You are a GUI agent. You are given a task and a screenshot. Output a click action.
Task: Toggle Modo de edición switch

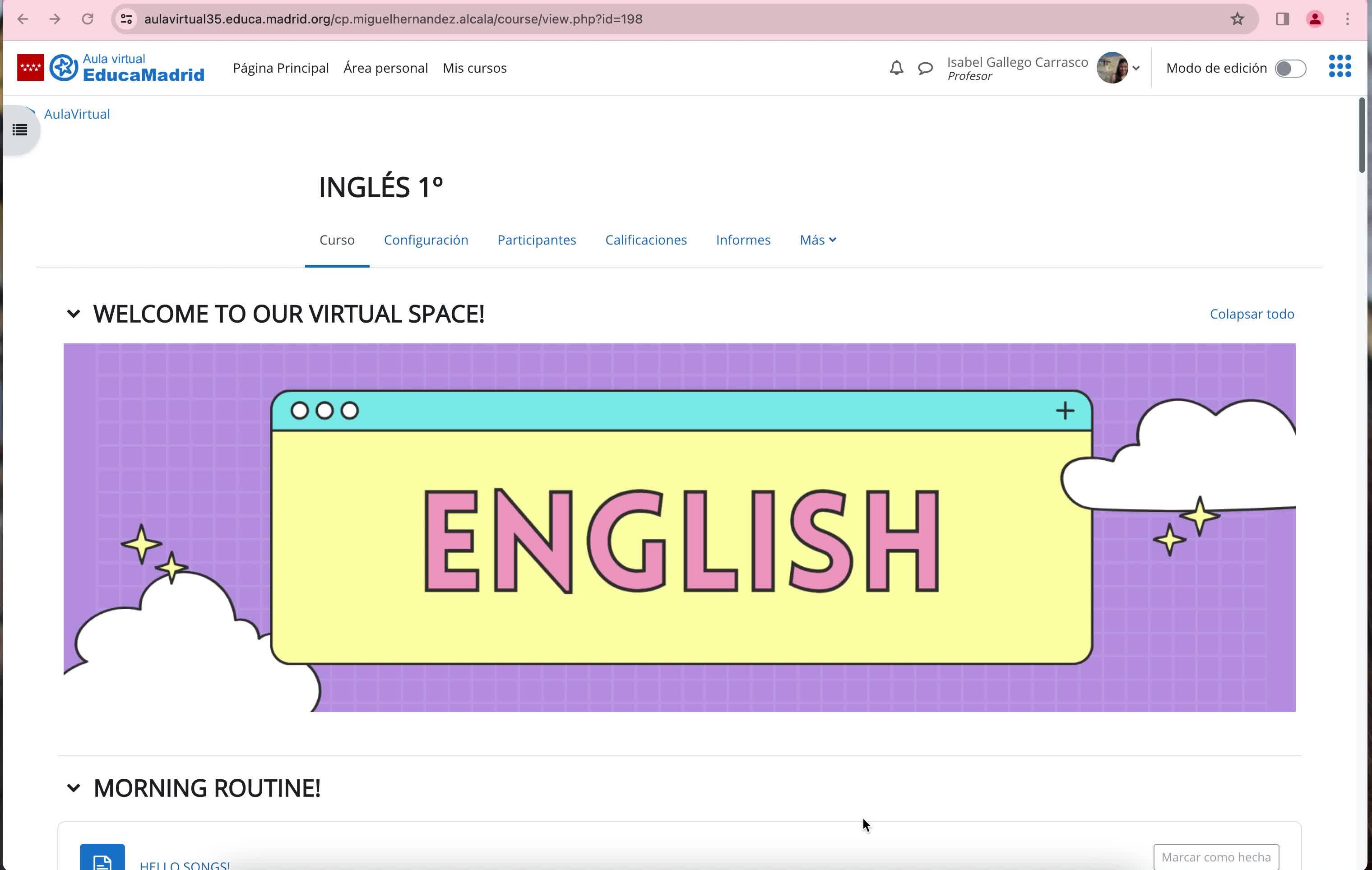click(x=1290, y=69)
